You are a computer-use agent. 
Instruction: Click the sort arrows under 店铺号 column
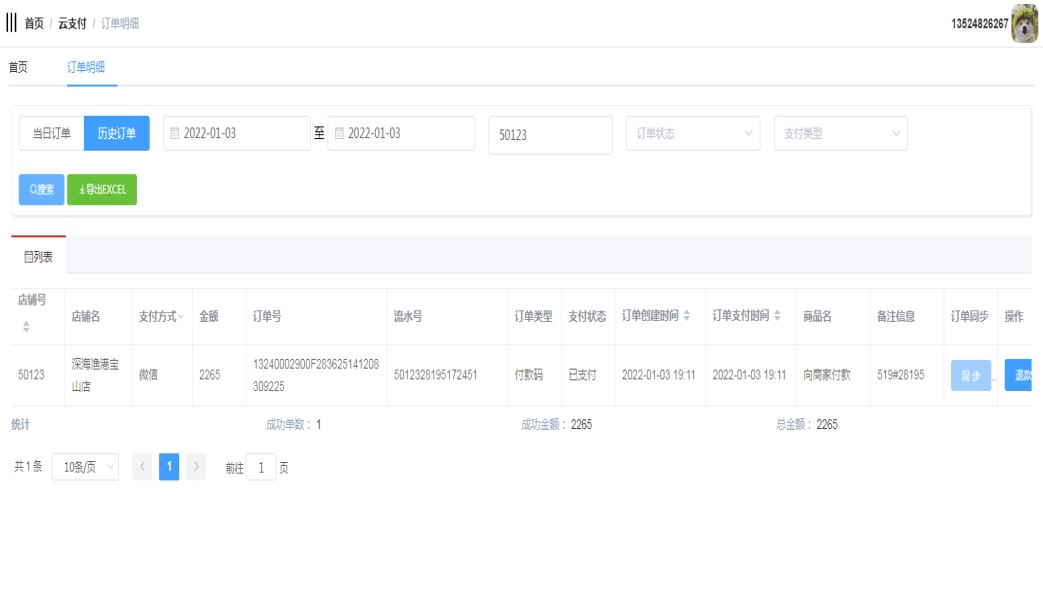[x=26, y=327]
